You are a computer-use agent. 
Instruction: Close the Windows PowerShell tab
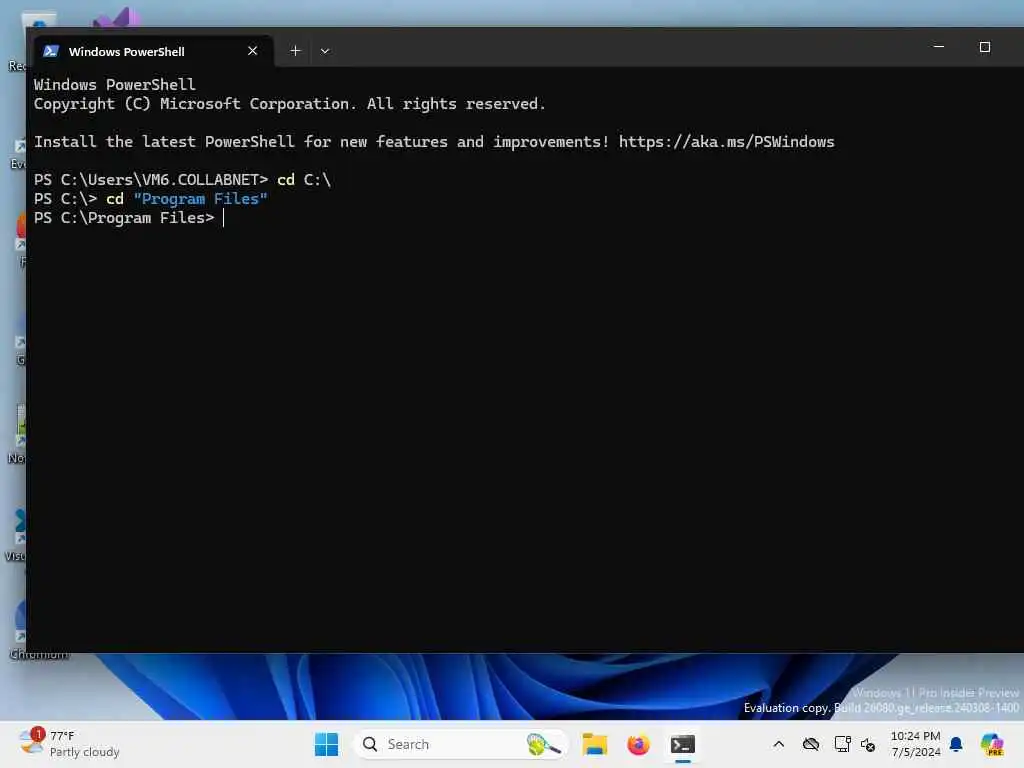(253, 51)
